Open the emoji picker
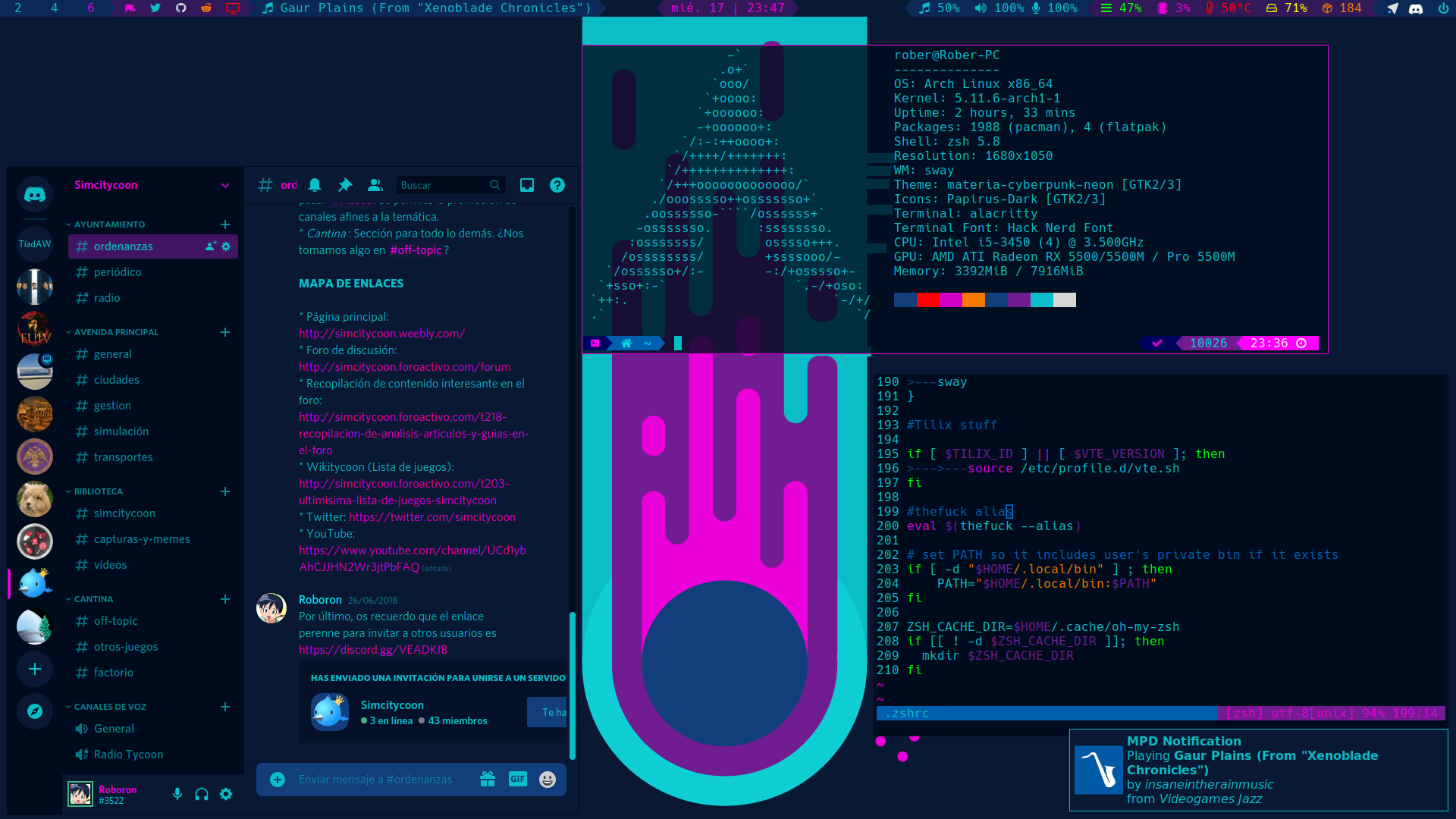The width and height of the screenshot is (1456, 819). [548, 779]
